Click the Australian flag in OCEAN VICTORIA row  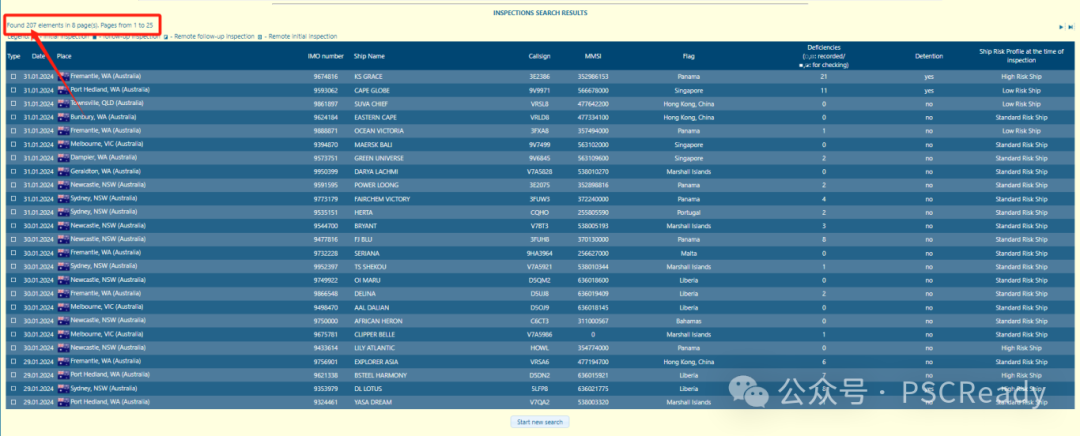(63, 131)
